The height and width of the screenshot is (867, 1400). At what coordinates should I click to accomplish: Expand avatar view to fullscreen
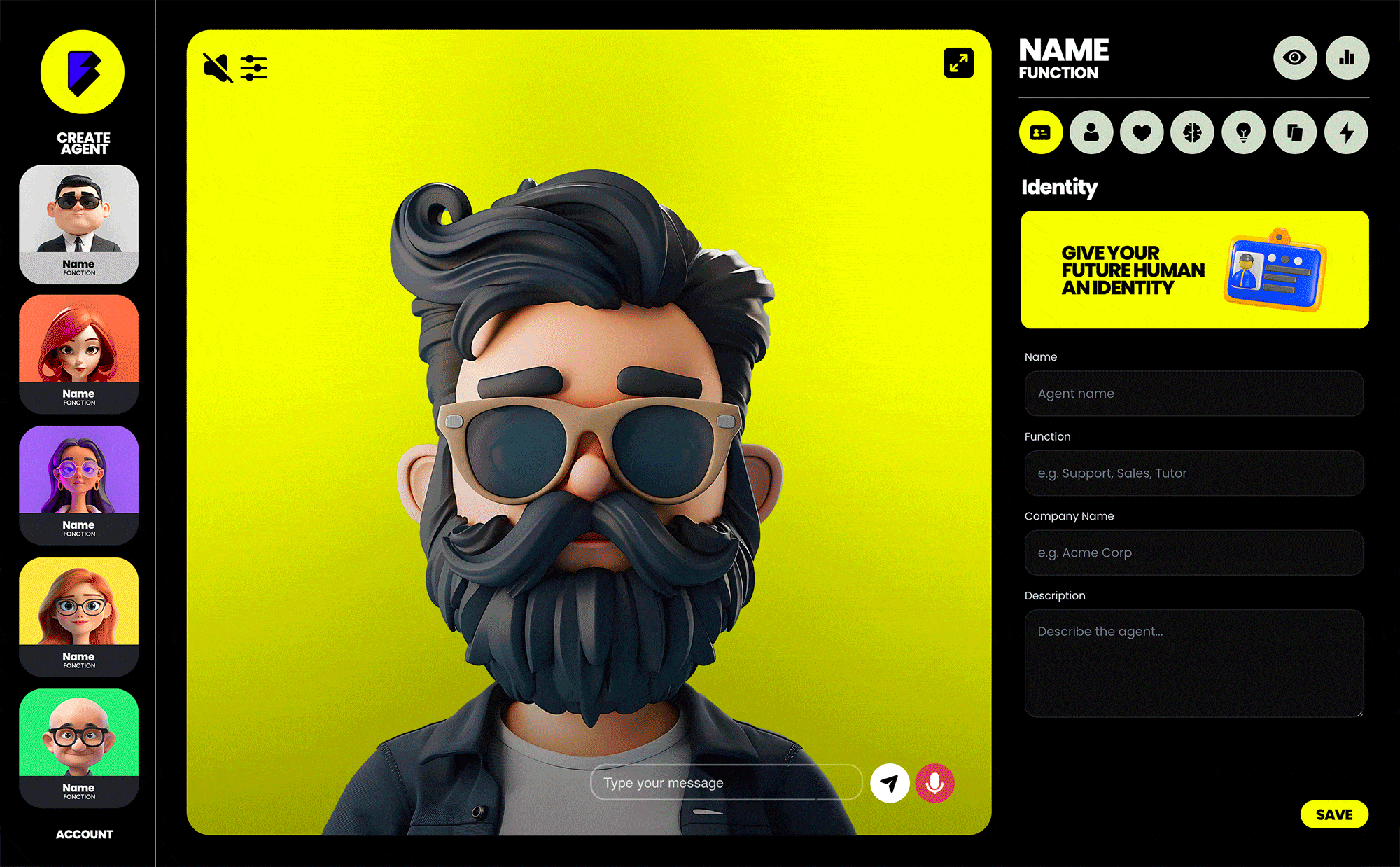[x=958, y=63]
